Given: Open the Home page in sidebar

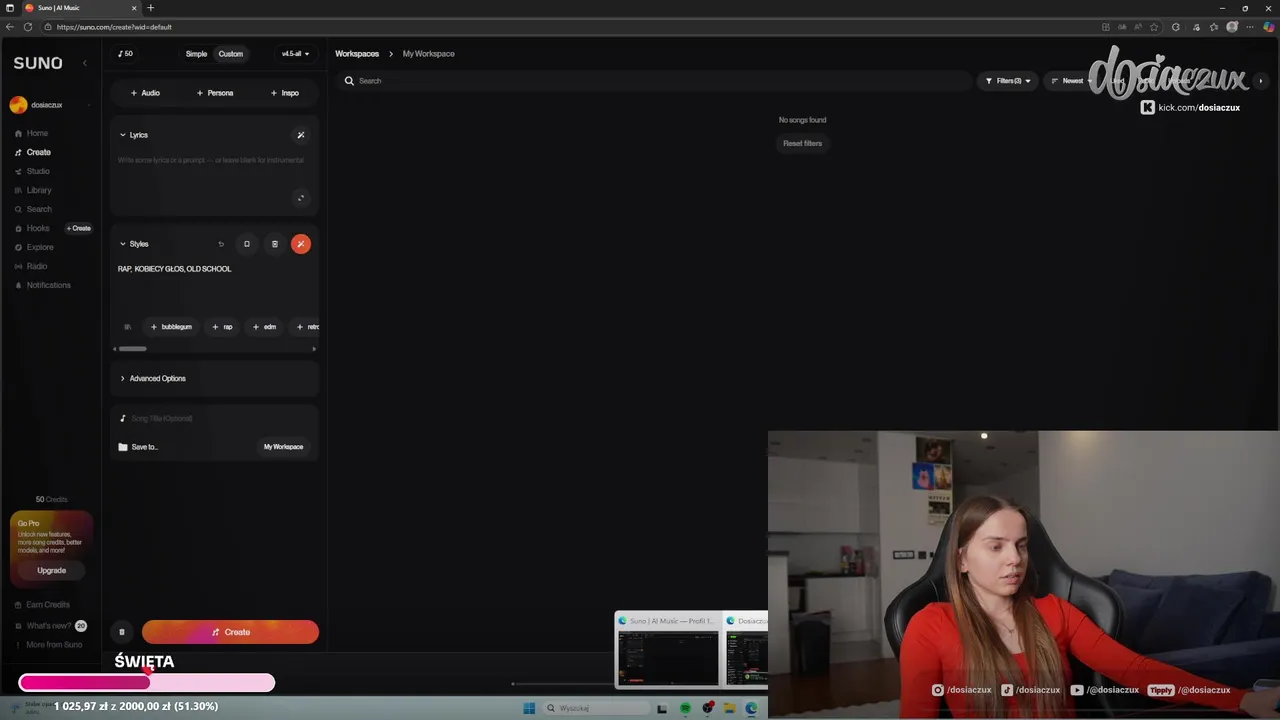Looking at the screenshot, I should pyautogui.click(x=31, y=133).
